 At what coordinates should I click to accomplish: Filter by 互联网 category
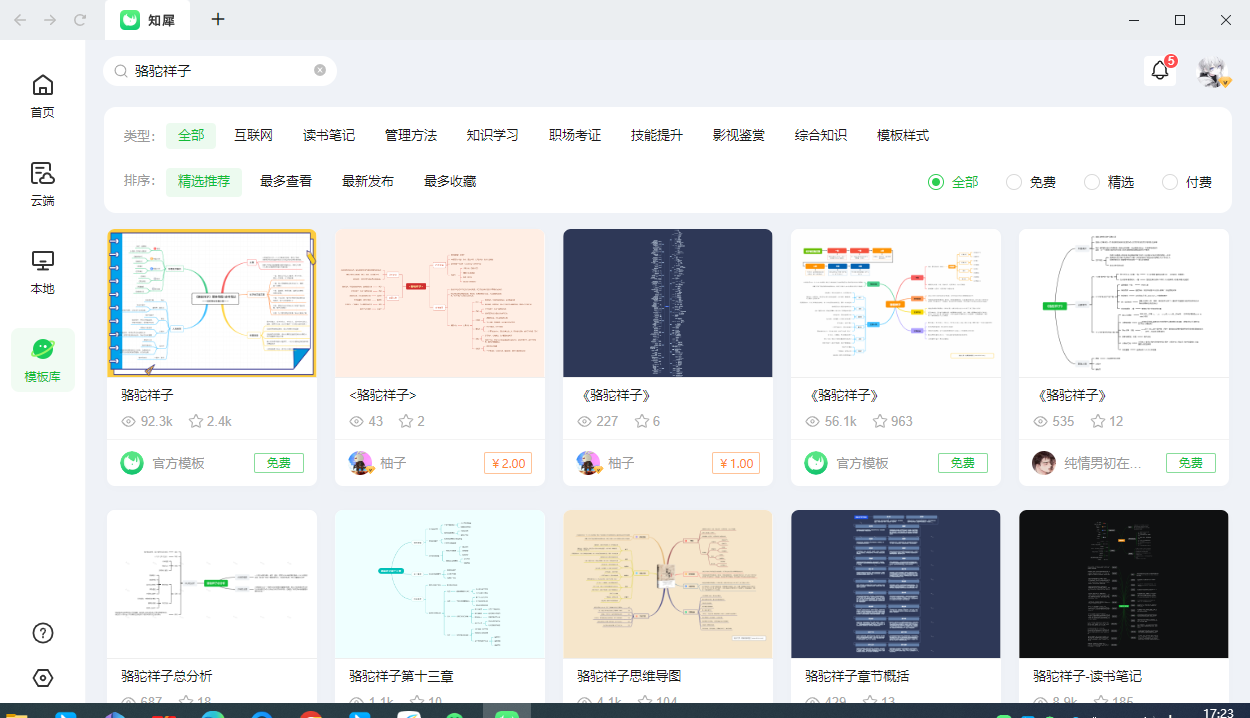(x=254, y=136)
